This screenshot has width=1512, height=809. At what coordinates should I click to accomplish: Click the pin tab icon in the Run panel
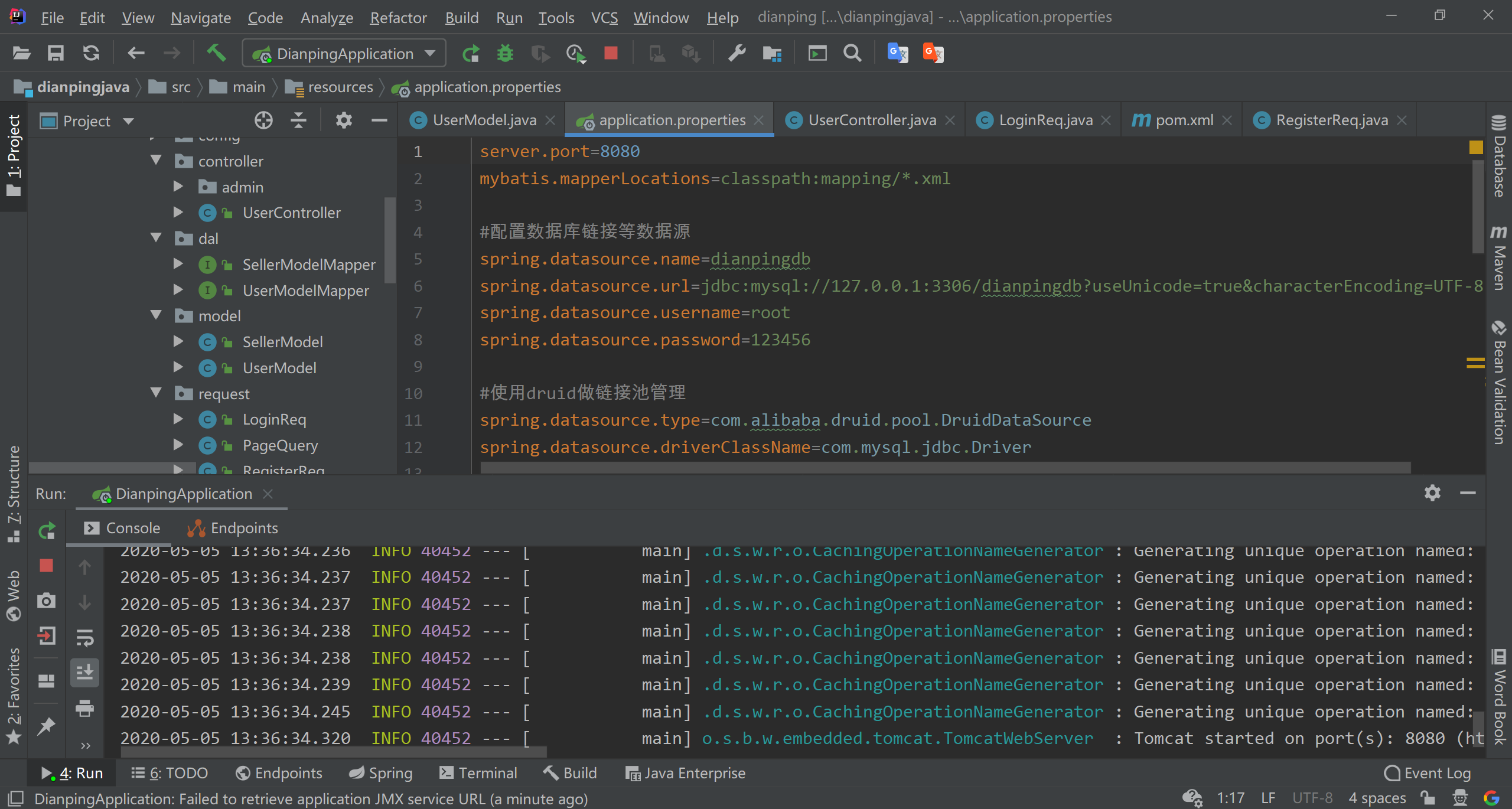click(46, 726)
